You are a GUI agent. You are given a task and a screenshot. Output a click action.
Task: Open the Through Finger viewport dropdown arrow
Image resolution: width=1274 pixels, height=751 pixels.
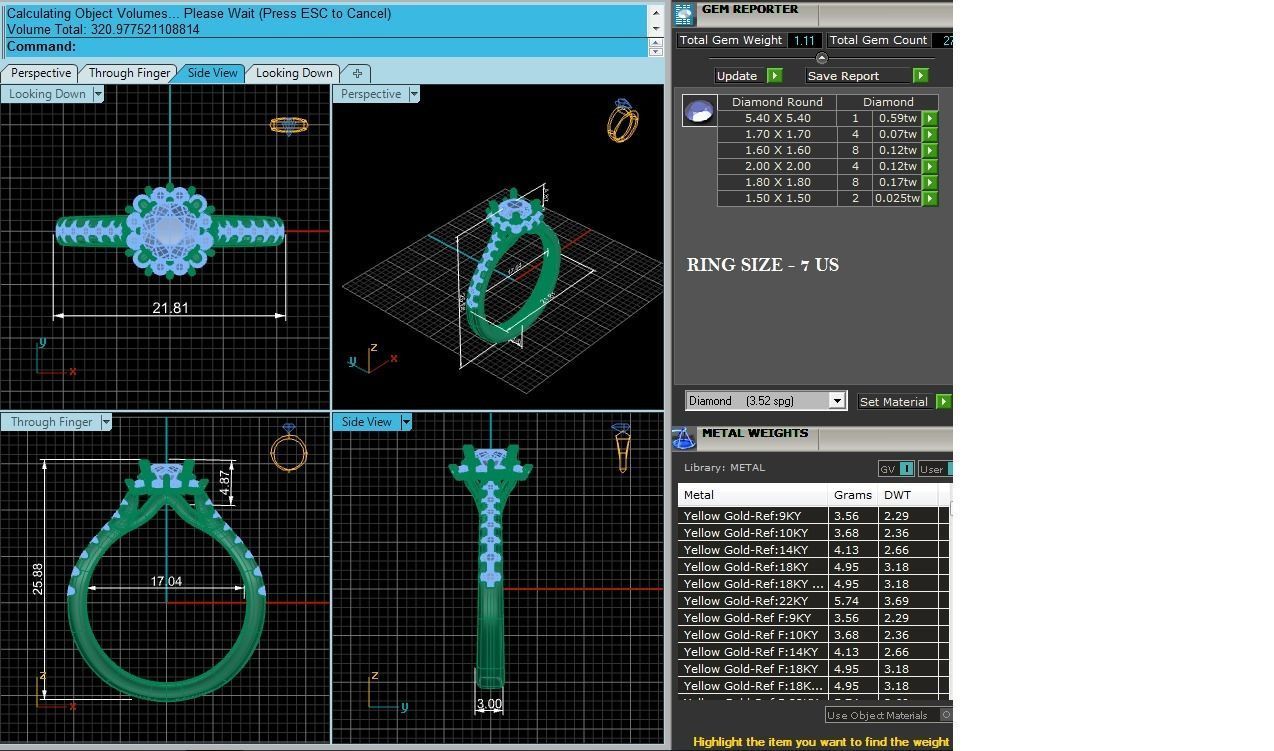(x=106, y=422)
